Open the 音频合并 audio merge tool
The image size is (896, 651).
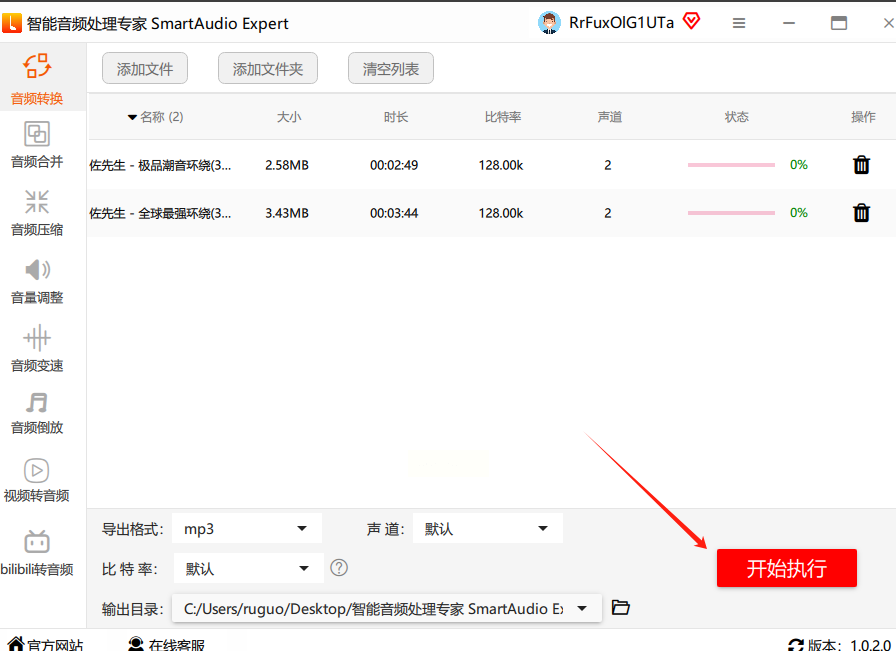(37, 145)
